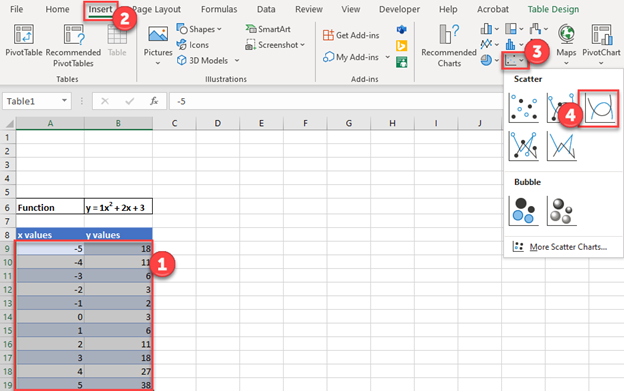
Task: Click the Cancel X in formula bar
Action: [105, 101]
